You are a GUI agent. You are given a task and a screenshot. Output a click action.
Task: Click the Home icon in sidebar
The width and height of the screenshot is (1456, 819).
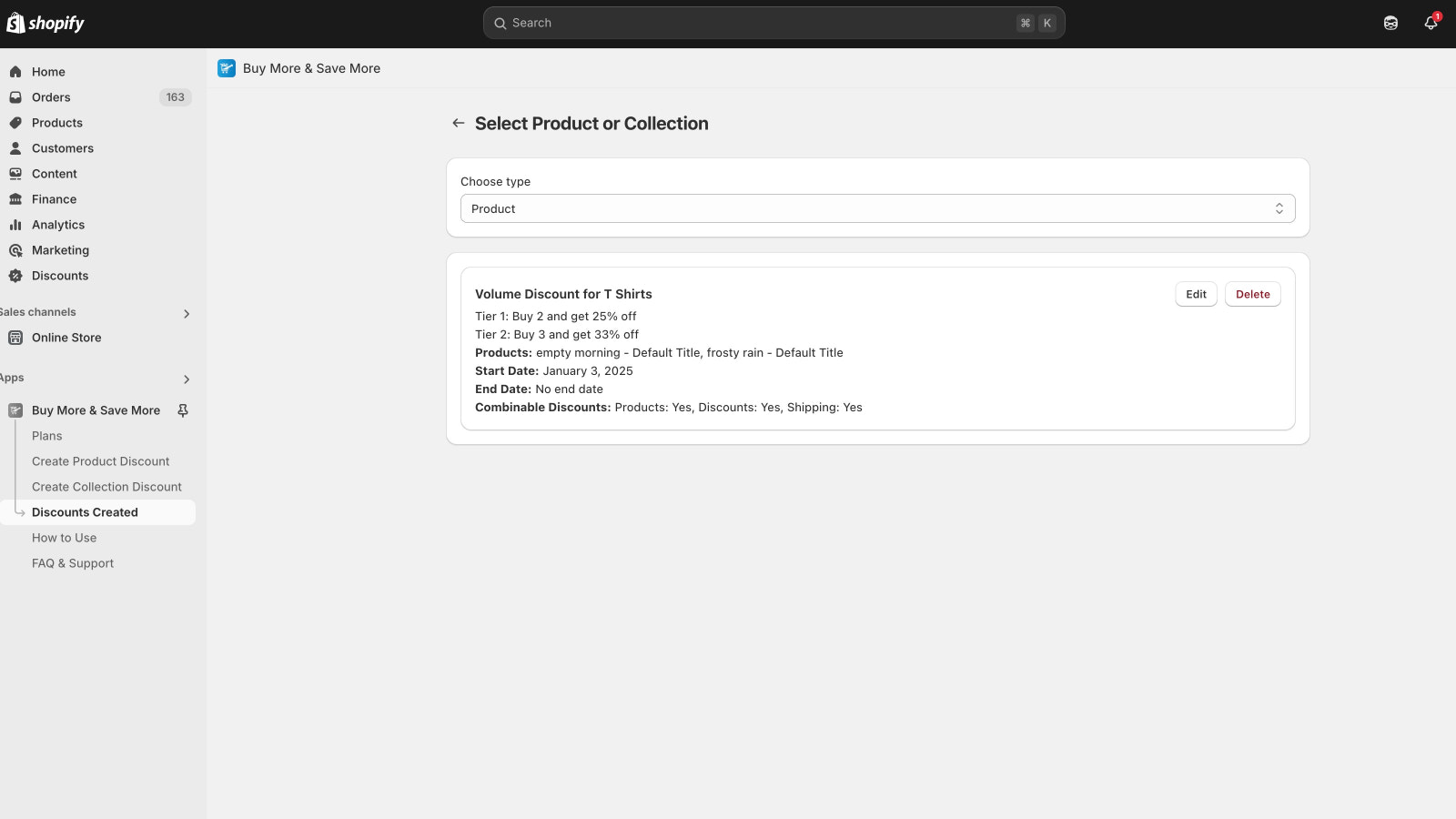point(15,72)
